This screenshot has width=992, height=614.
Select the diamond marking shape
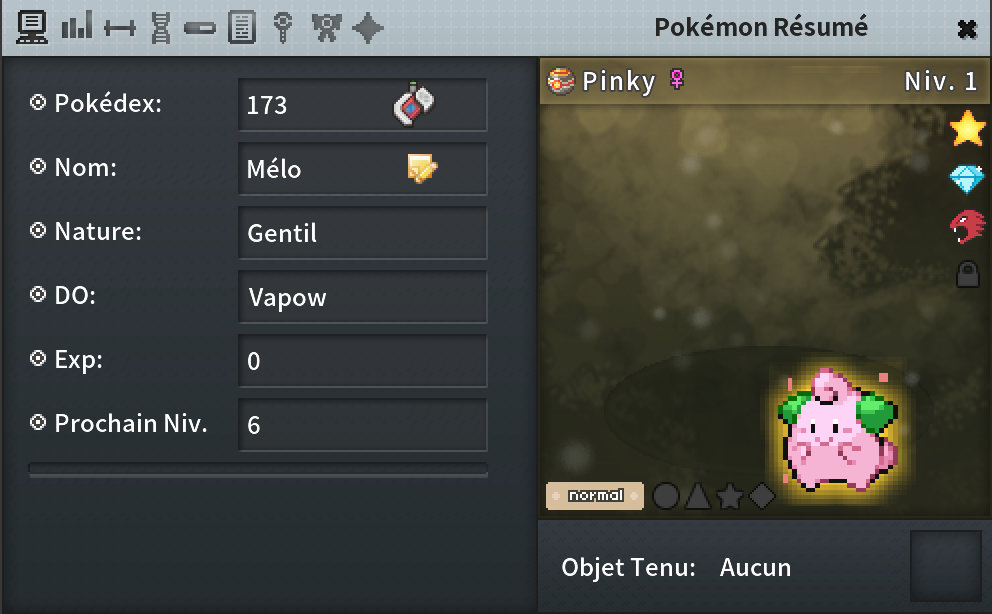point(762,496)
